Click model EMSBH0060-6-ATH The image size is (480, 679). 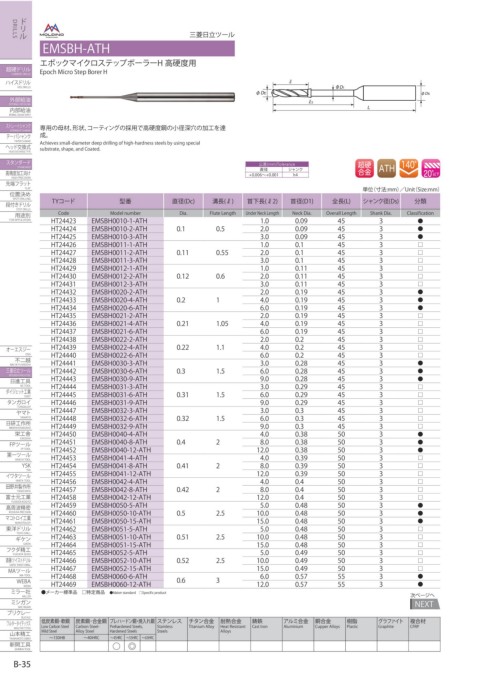tap(119, 576)
